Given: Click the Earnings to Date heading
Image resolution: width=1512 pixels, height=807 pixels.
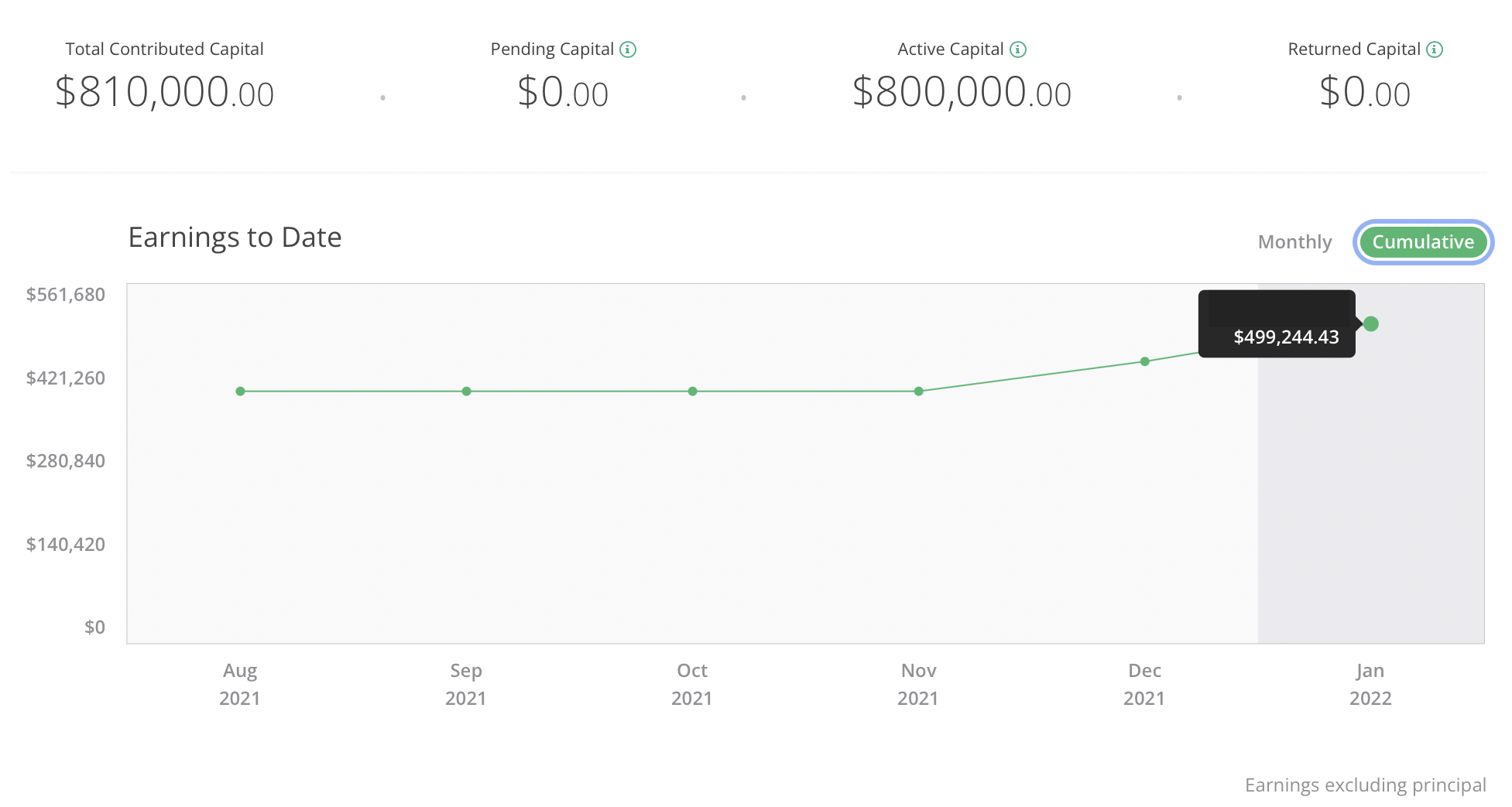Looking at the screenshot, I should coord(235,237).
